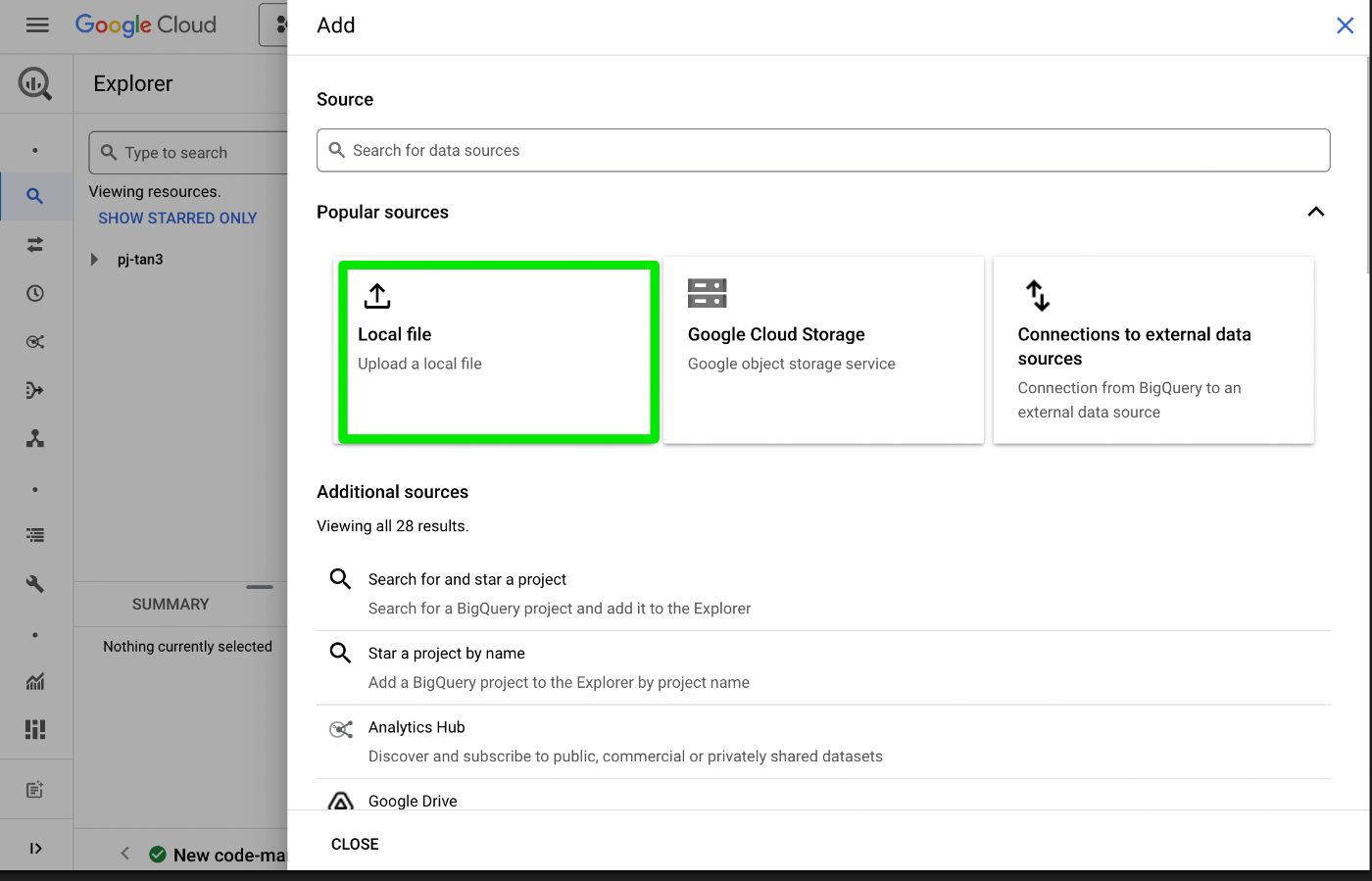Click the Add panel vertical scrollbar
1372x881 pixels.
pos(1367,167)
